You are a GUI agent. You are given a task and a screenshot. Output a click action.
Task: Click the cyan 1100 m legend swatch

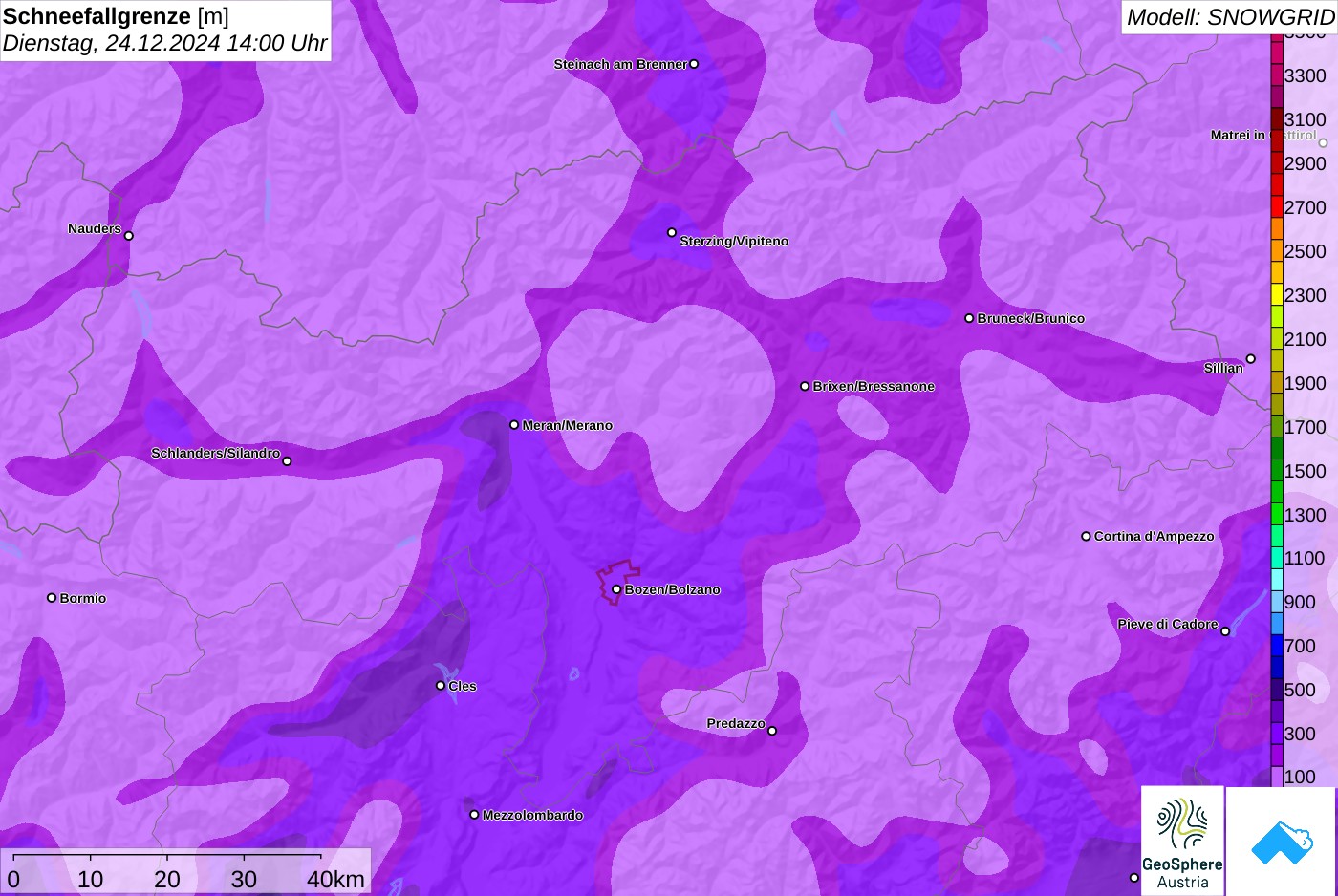[x=1277, y=558]
